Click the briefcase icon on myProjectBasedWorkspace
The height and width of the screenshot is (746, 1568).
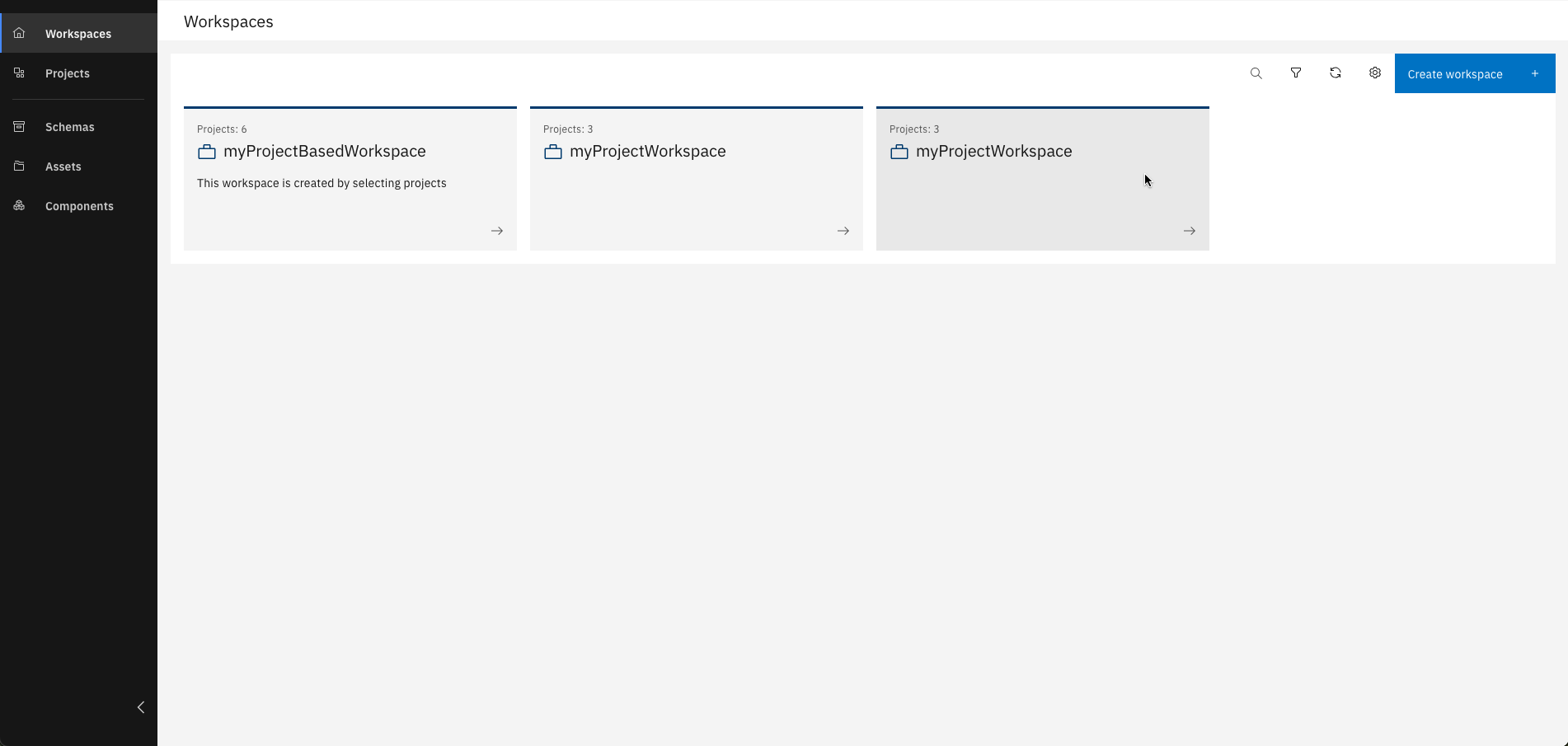pos(207,152)
